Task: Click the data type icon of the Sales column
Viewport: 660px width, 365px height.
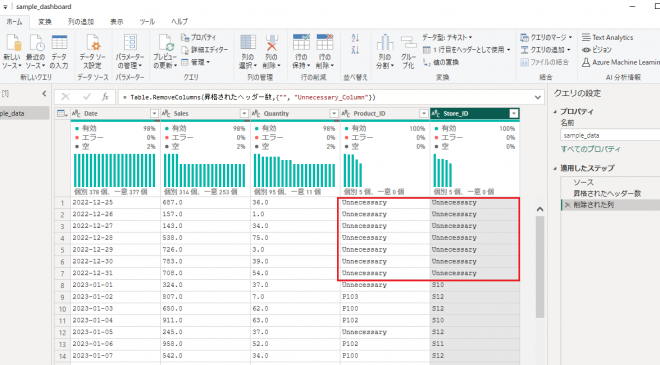Action: pos(166,113)
